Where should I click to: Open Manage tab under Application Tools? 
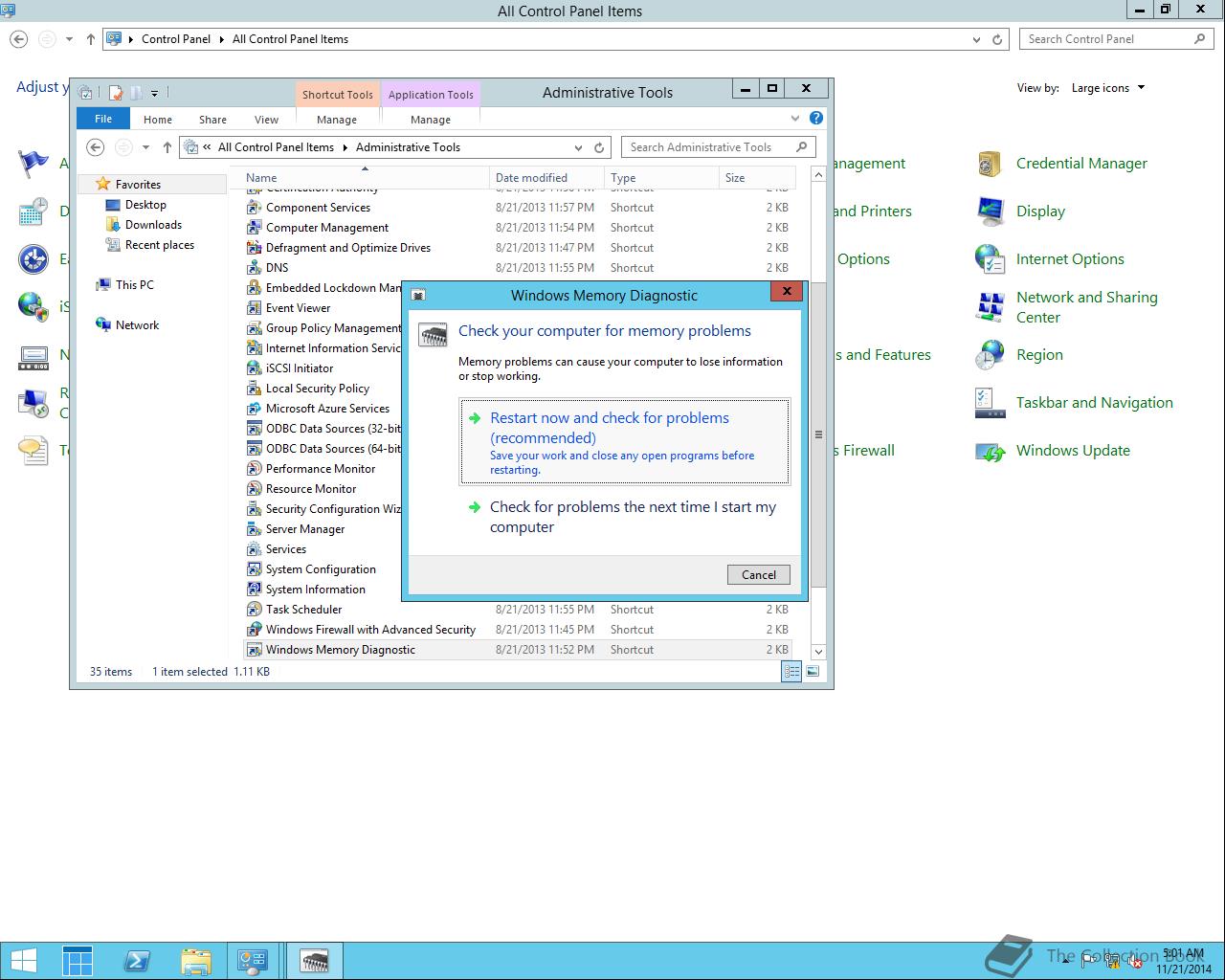(431, 120)
